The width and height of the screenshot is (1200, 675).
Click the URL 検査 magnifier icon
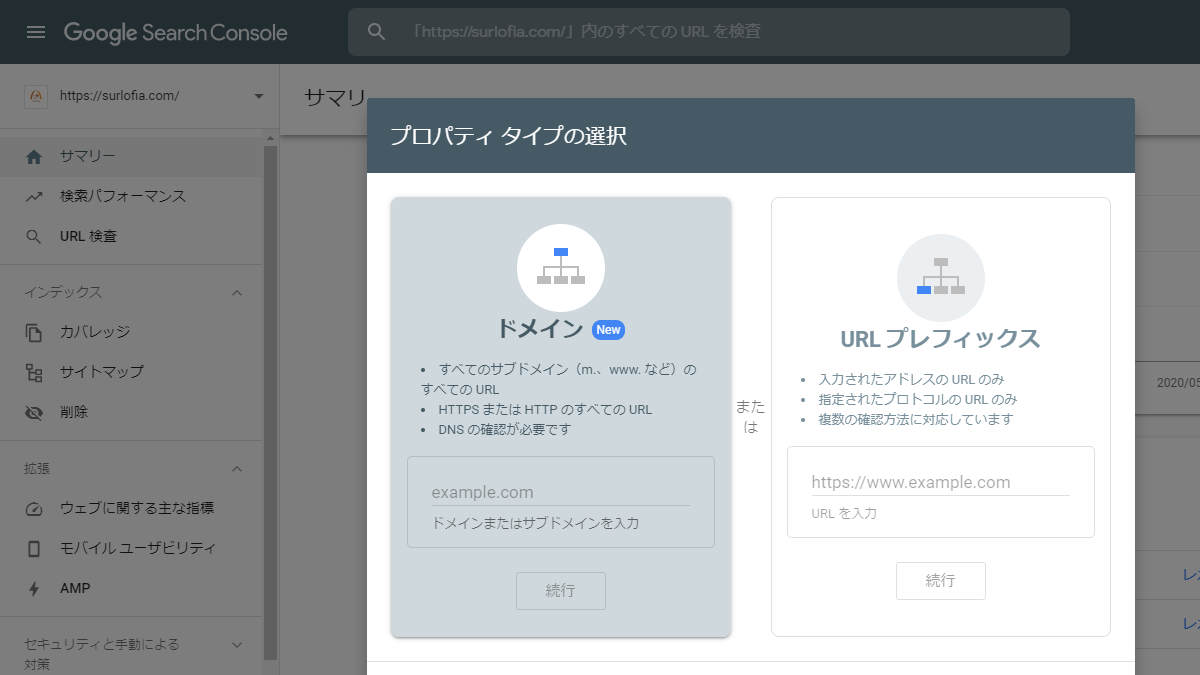click(34, 237)
